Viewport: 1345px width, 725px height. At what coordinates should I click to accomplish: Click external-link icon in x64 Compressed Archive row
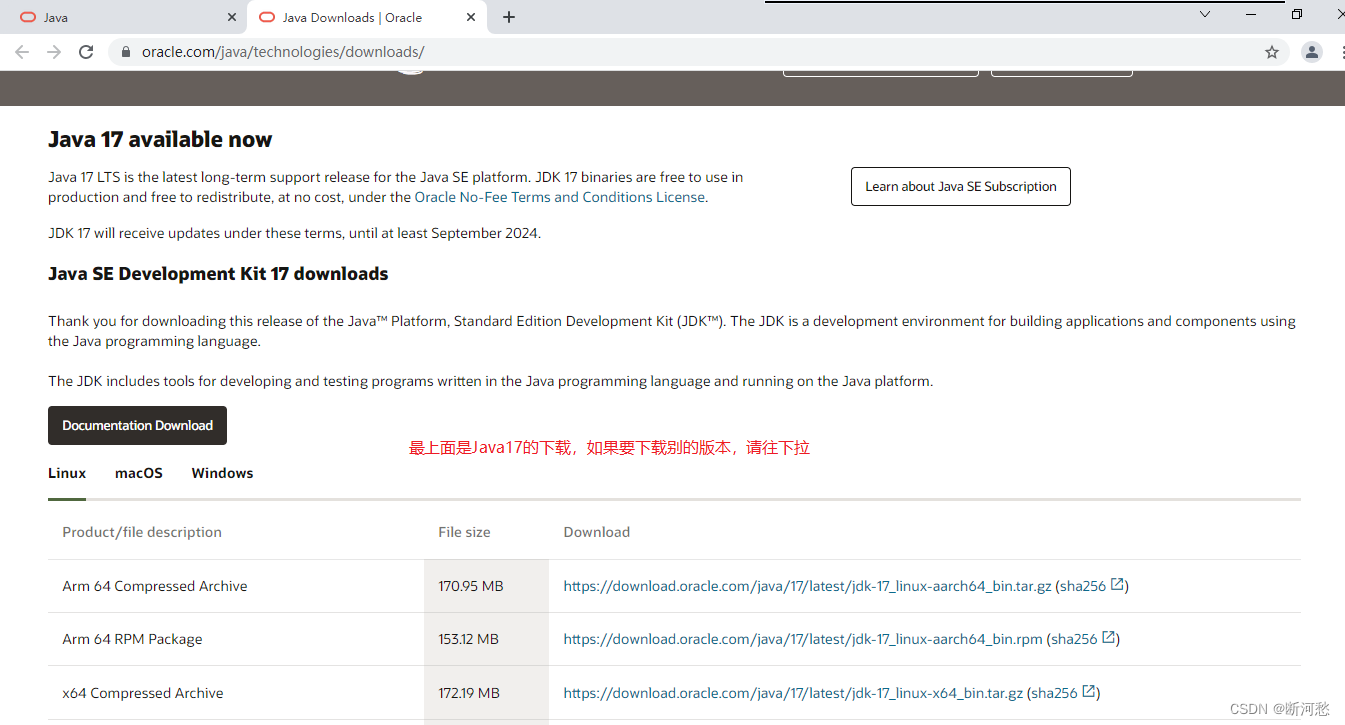(1089, 692)
